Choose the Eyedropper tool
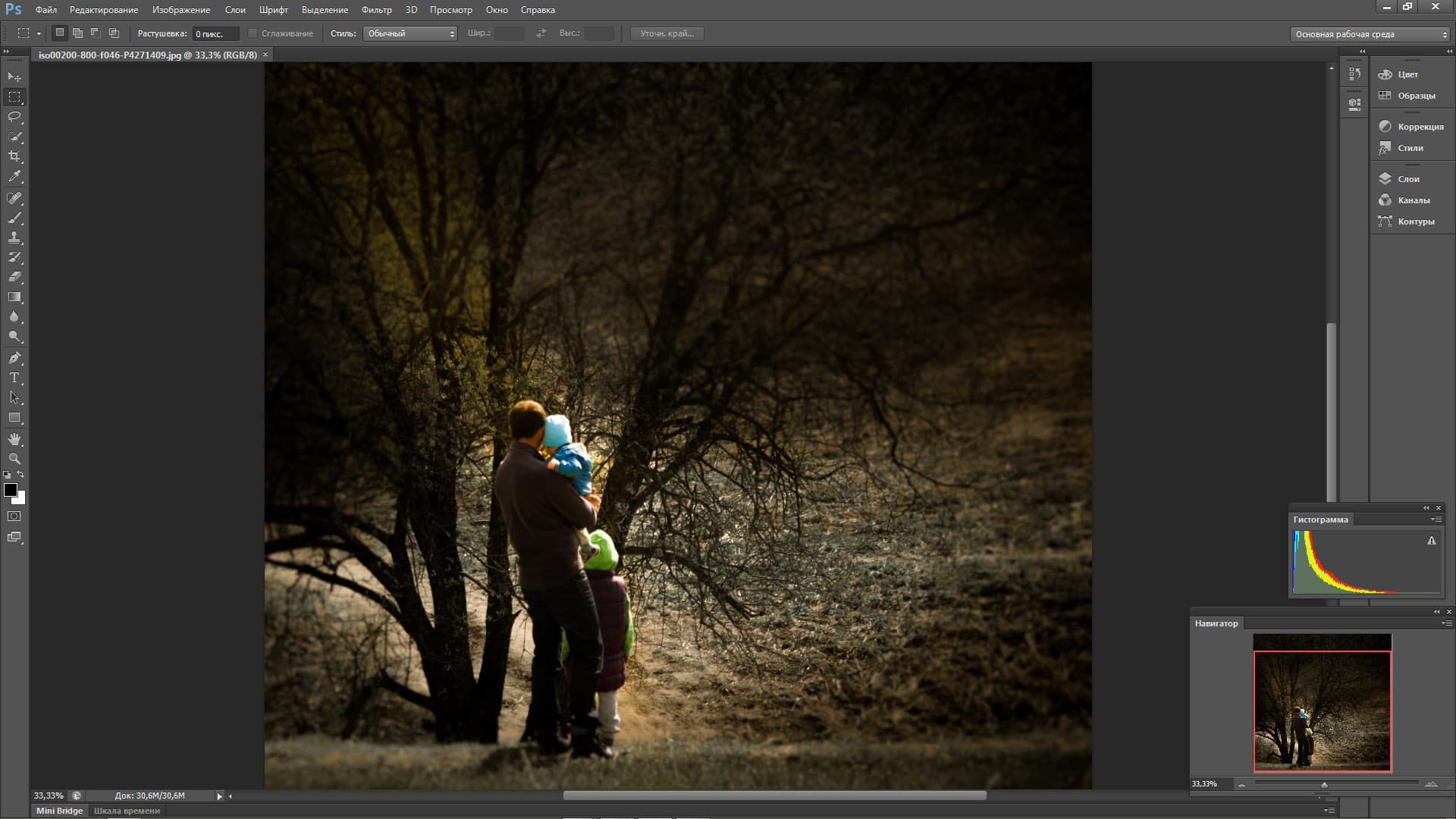This screenshot has width=1456, height=819. [14, 177]
